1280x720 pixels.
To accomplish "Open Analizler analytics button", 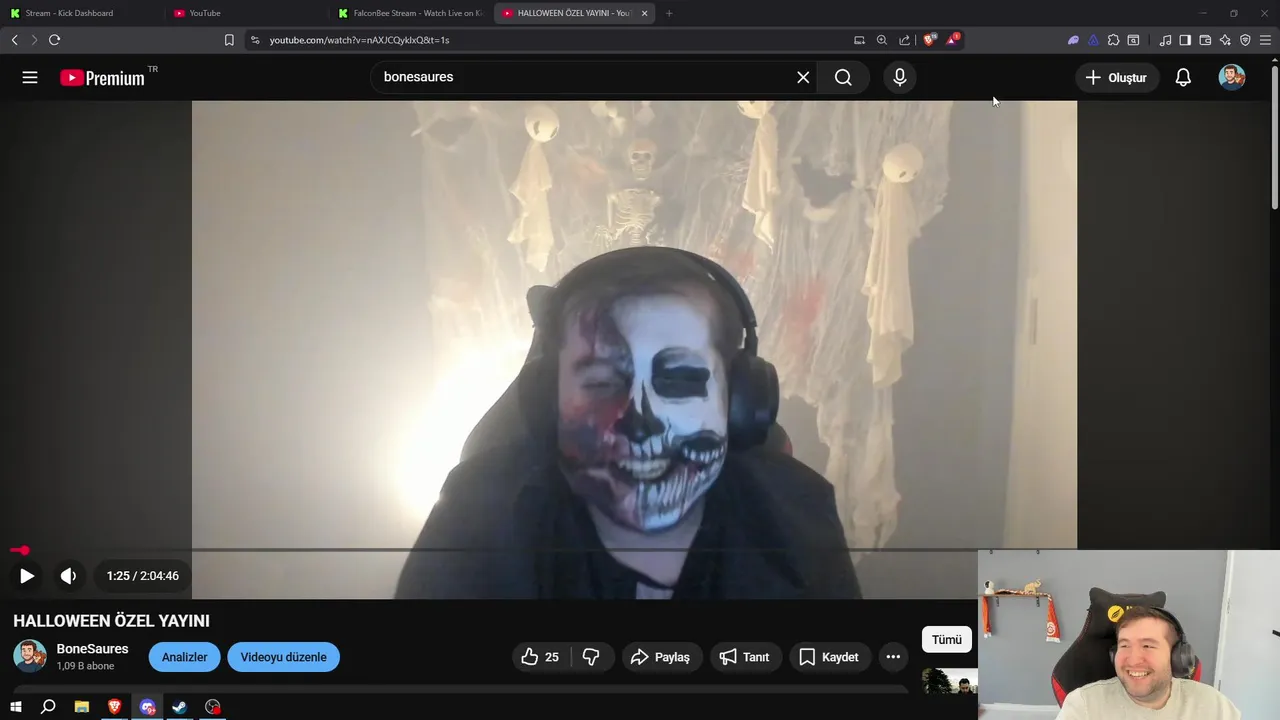I will coord(184,657).
